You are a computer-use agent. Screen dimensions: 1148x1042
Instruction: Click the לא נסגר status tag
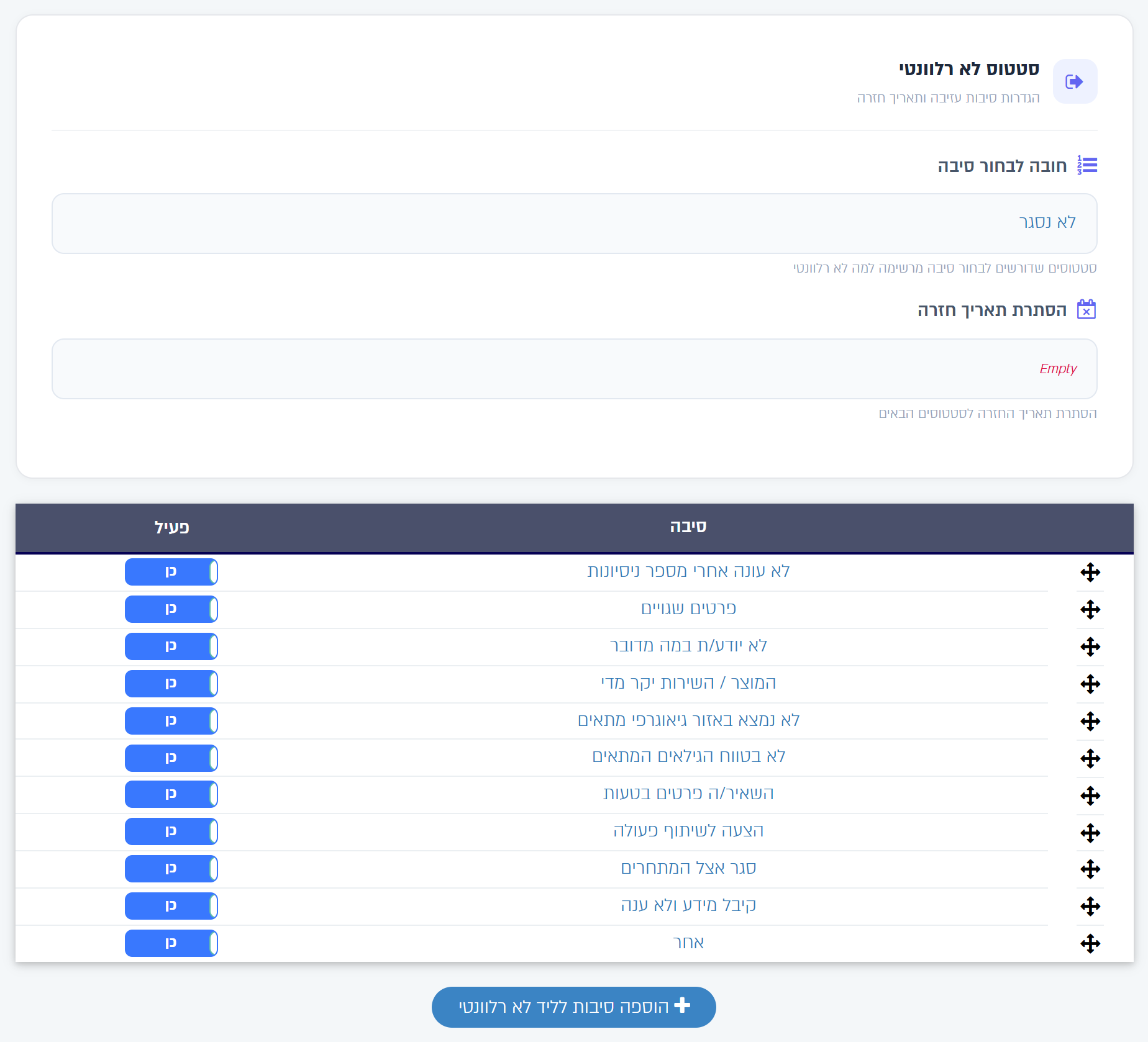[1047, 222]
